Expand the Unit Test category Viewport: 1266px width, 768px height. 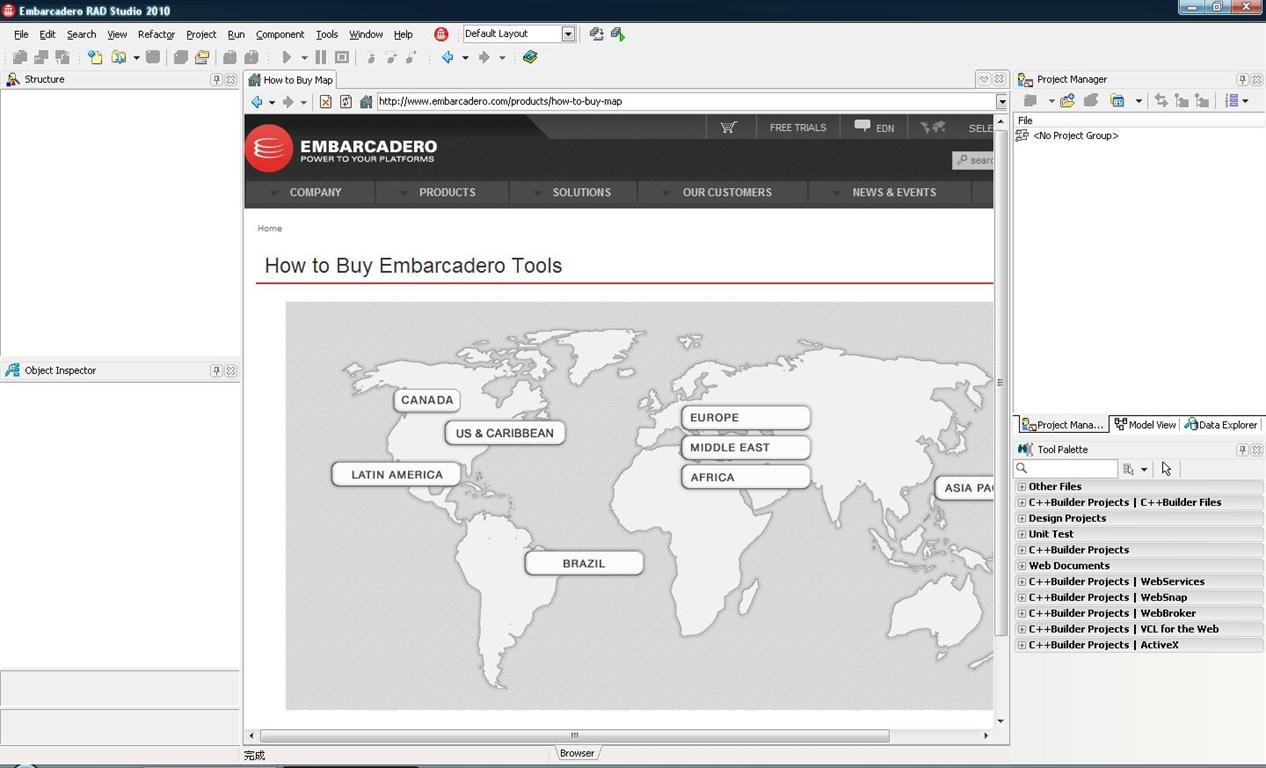pos(1022,534)
